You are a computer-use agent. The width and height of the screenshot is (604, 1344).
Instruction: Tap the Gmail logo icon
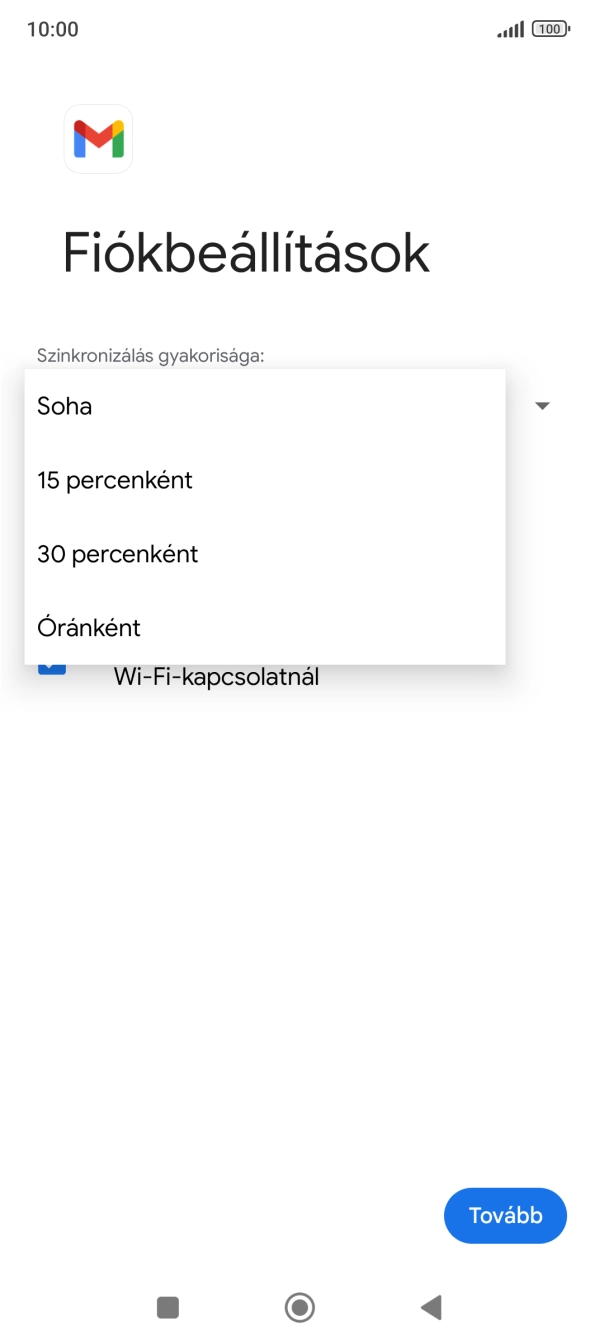click(98, 139)
